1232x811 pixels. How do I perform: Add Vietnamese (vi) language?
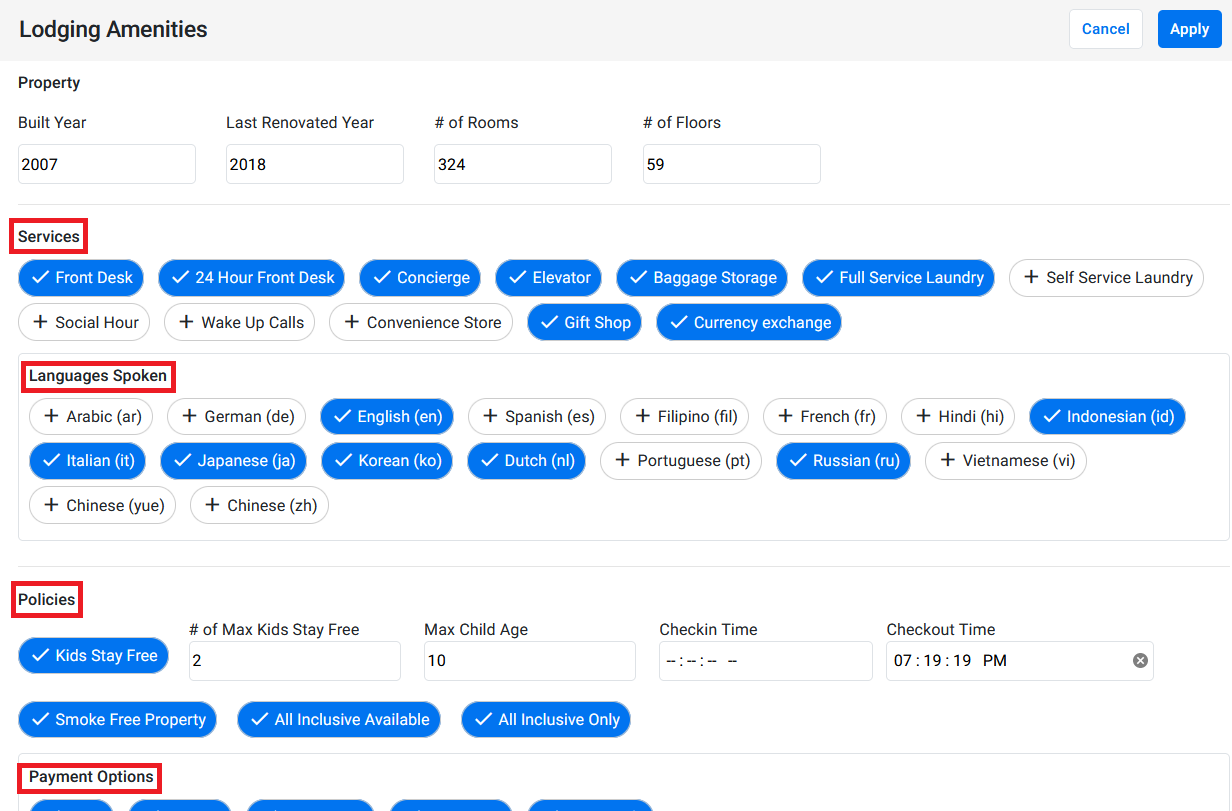pyautogui.click(x=1005, y=461)
